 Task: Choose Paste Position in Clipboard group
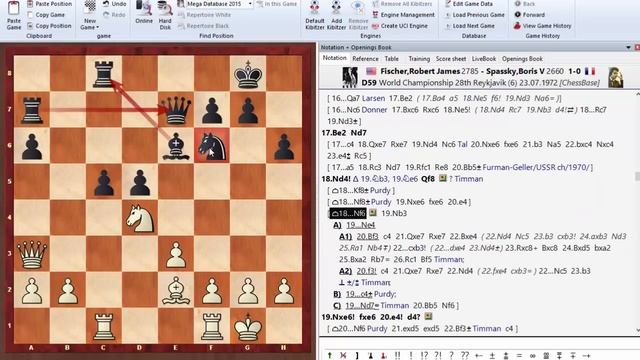pyautogui.click(x=49, y=4)
